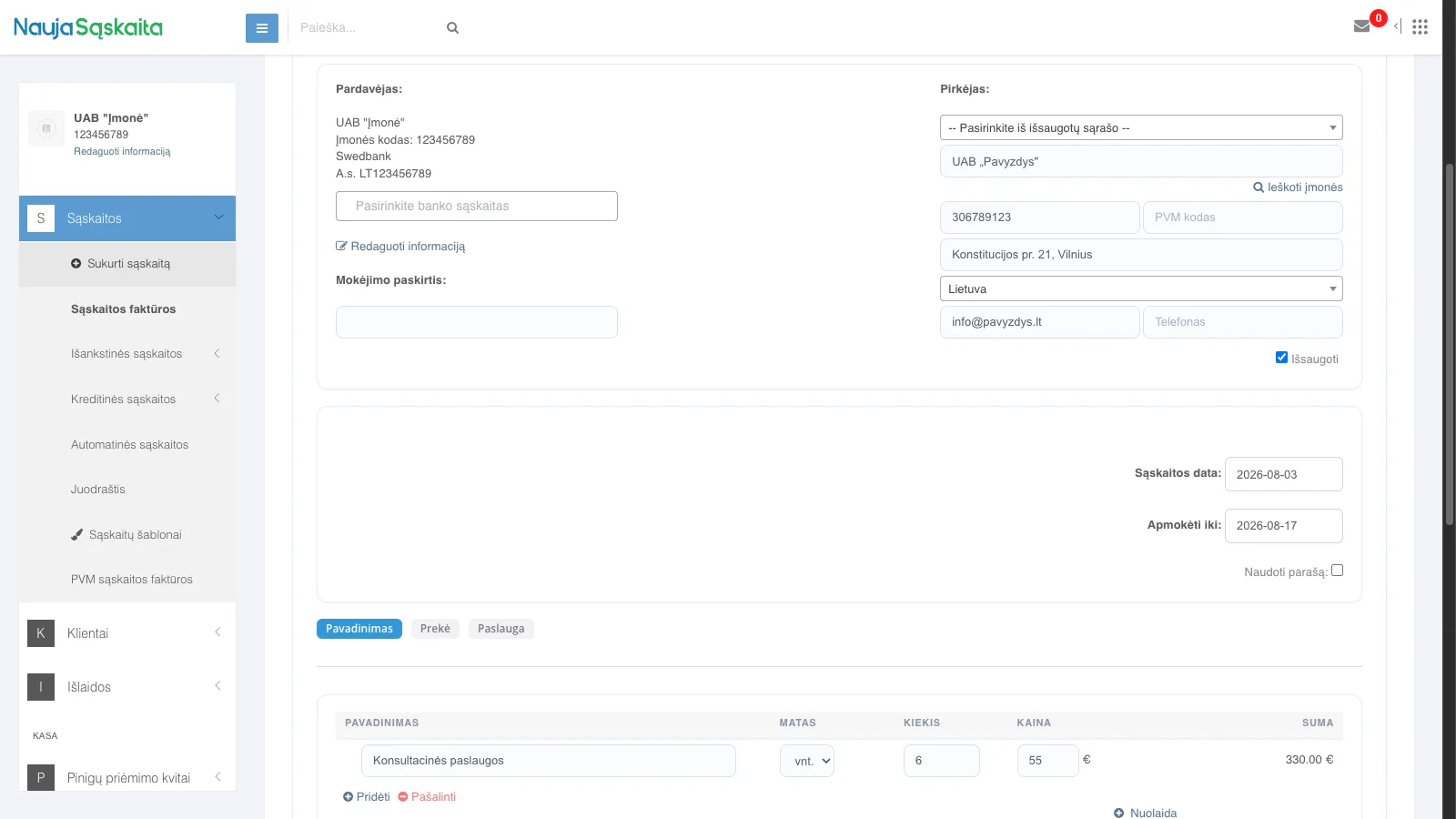Click the magnifier icon by Ieškoti įmonės
This screenshot has height=819, width=1456.
[1259, 187]
